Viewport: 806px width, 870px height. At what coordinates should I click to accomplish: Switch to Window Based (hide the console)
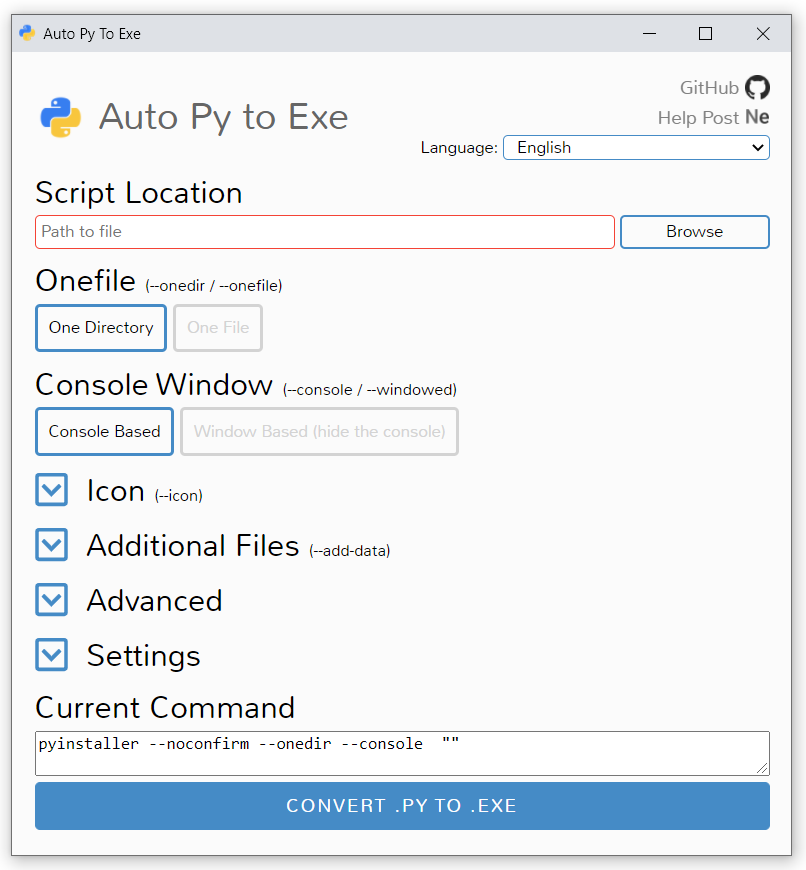point(319,431)
